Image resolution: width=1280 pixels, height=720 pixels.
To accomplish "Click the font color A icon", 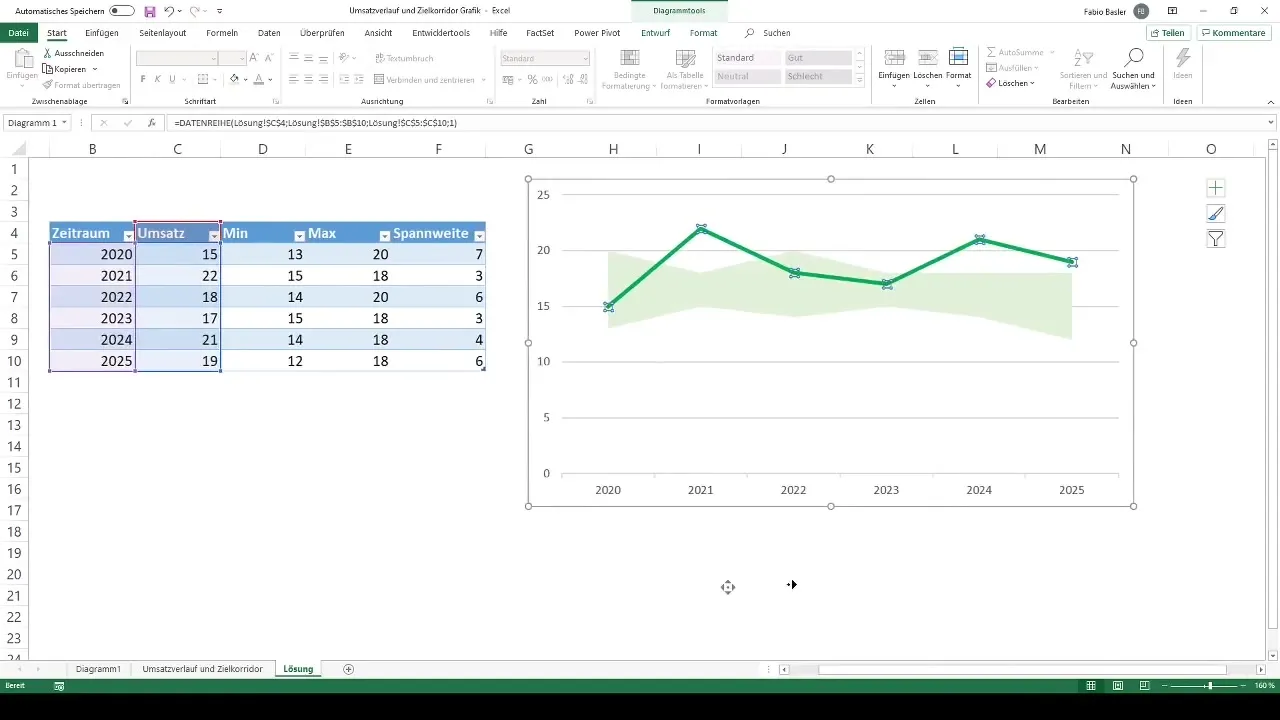I will pyautogui.click(x=258, y=79).
